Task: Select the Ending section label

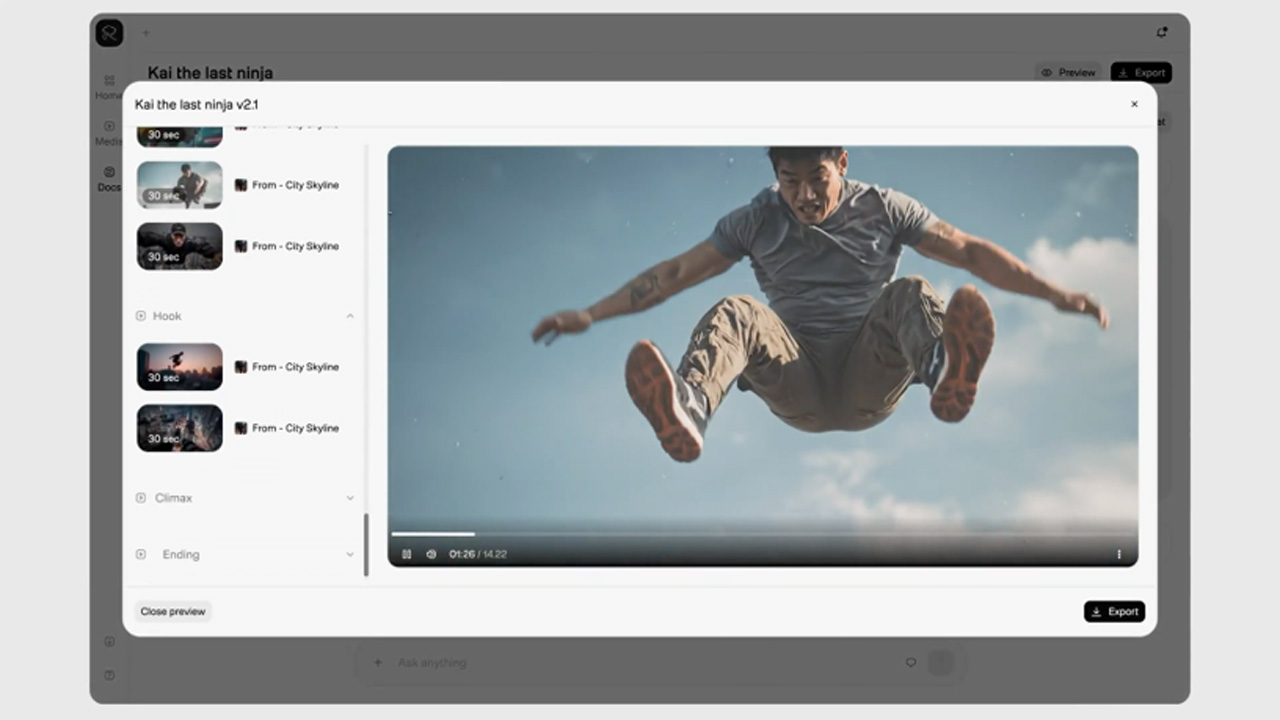Action: (x=181, y=554)
